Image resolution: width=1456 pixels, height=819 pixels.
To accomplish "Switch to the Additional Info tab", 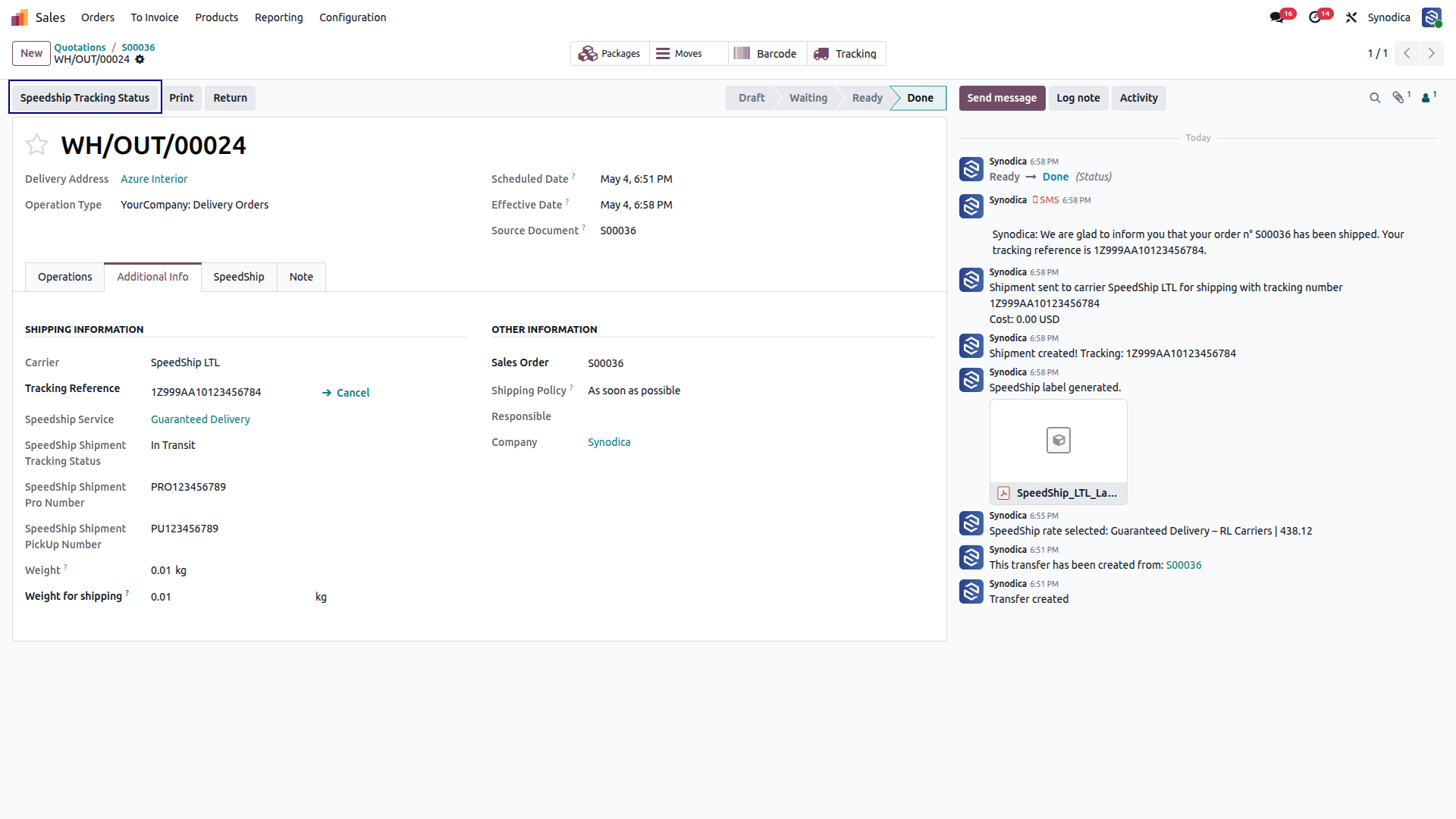I will tap(152, 277).
